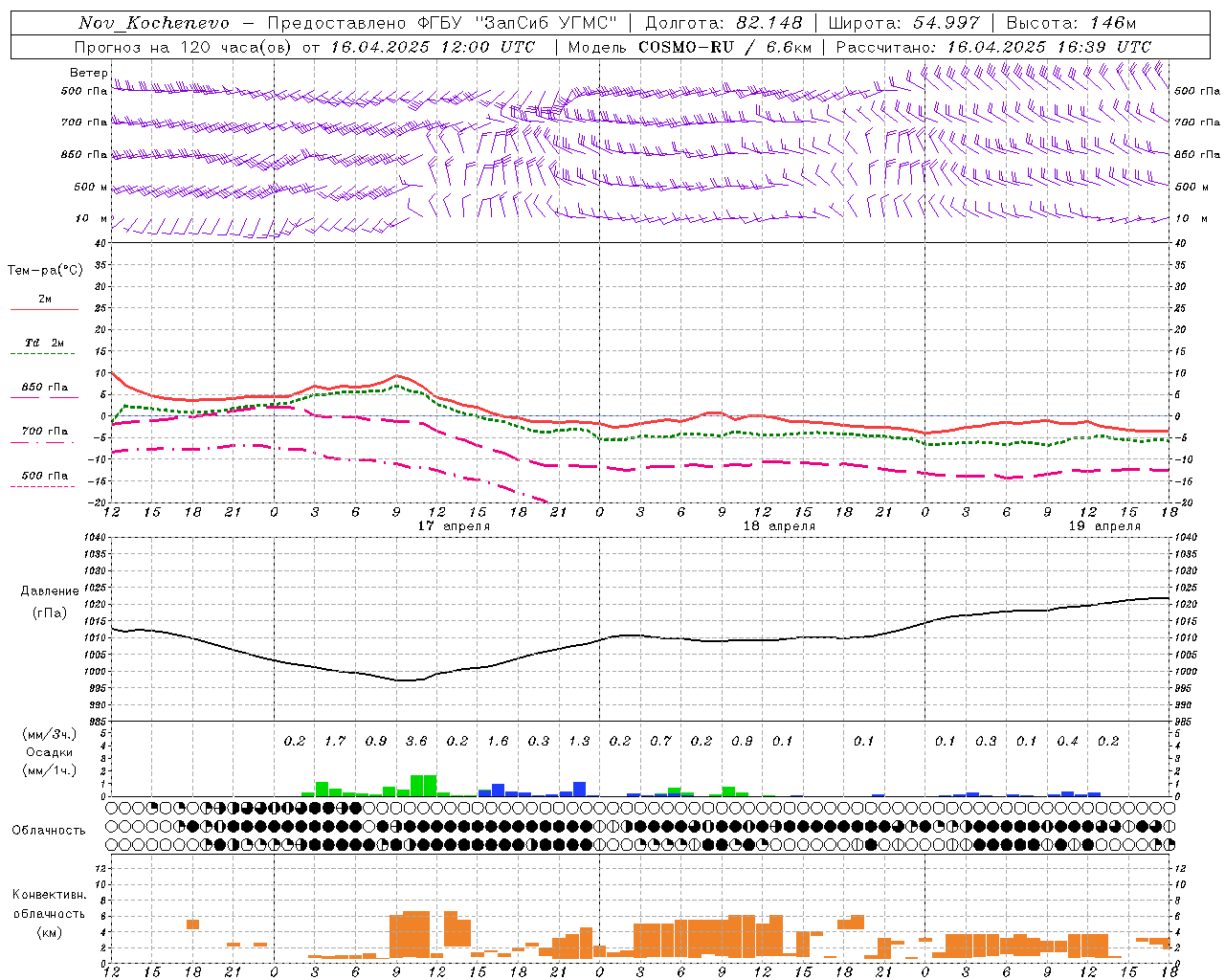Click the station title Nov_Kochenevo
1225x980 pixels.
click(154, 23)
